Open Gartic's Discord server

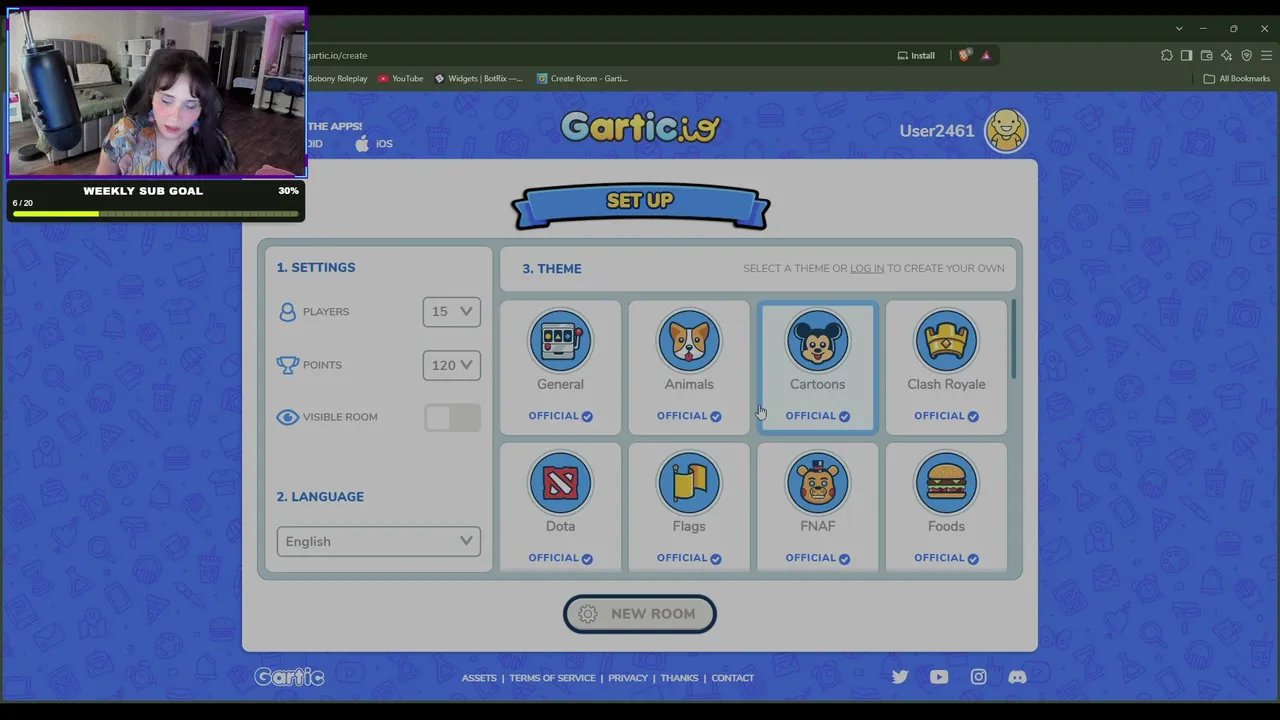click(x=1017, y=677)
